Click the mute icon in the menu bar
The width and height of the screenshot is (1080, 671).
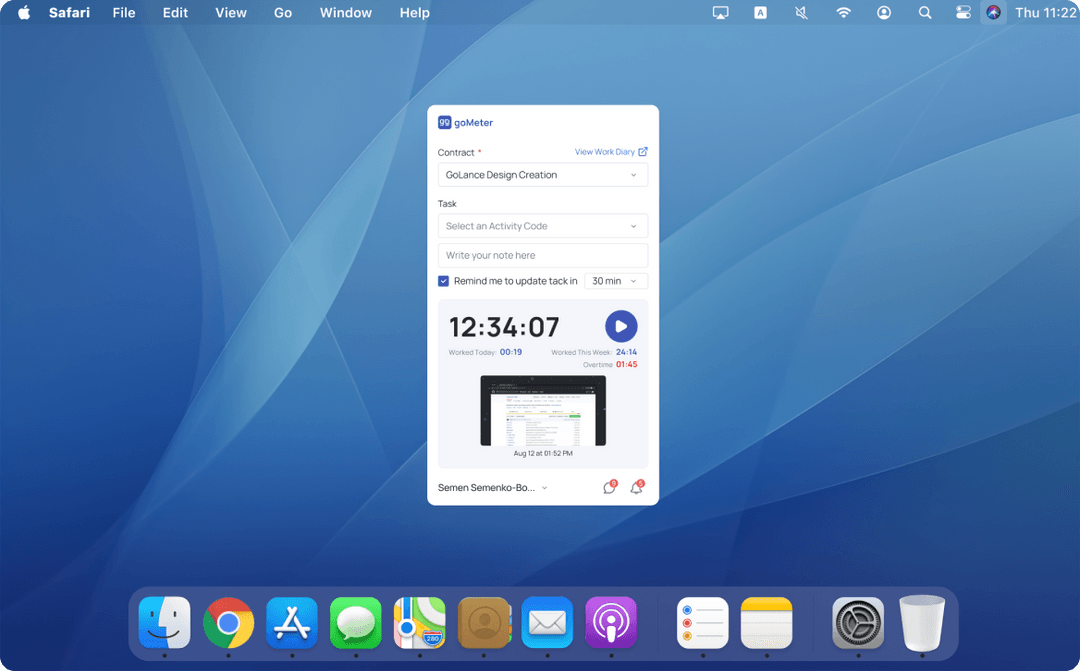pos(801,13)
